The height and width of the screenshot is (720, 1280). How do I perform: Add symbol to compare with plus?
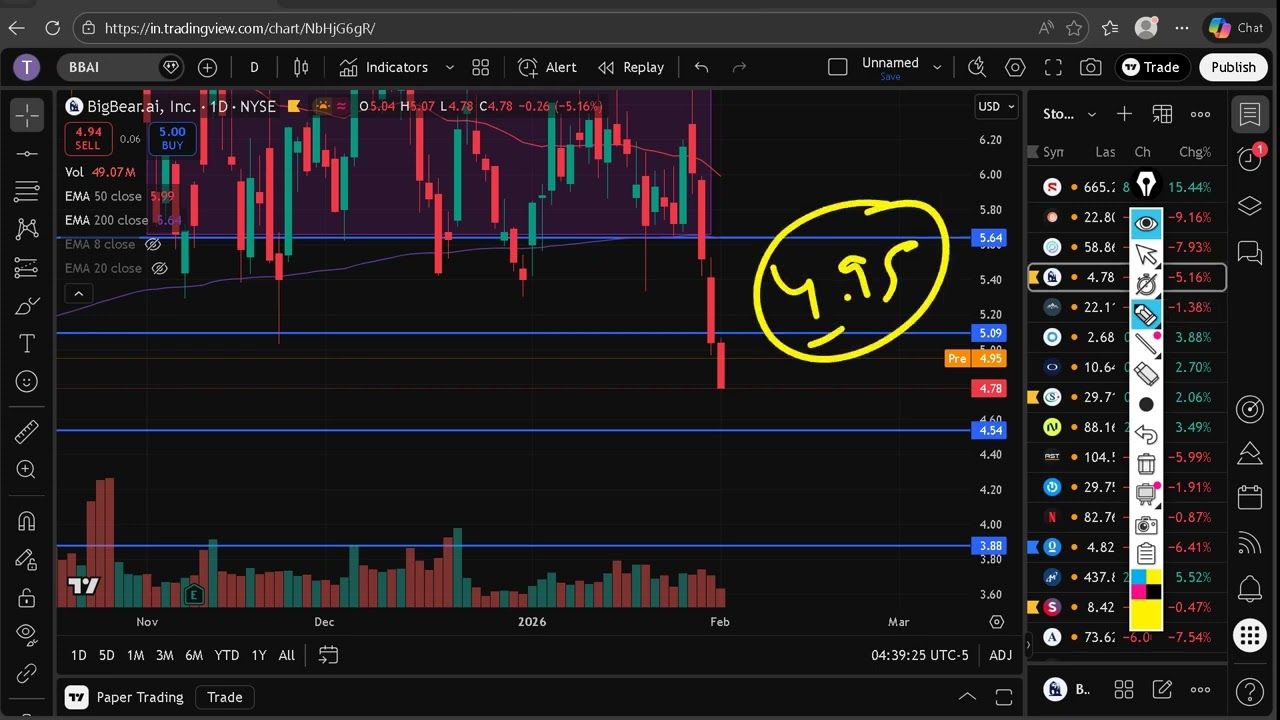[207, 67]
